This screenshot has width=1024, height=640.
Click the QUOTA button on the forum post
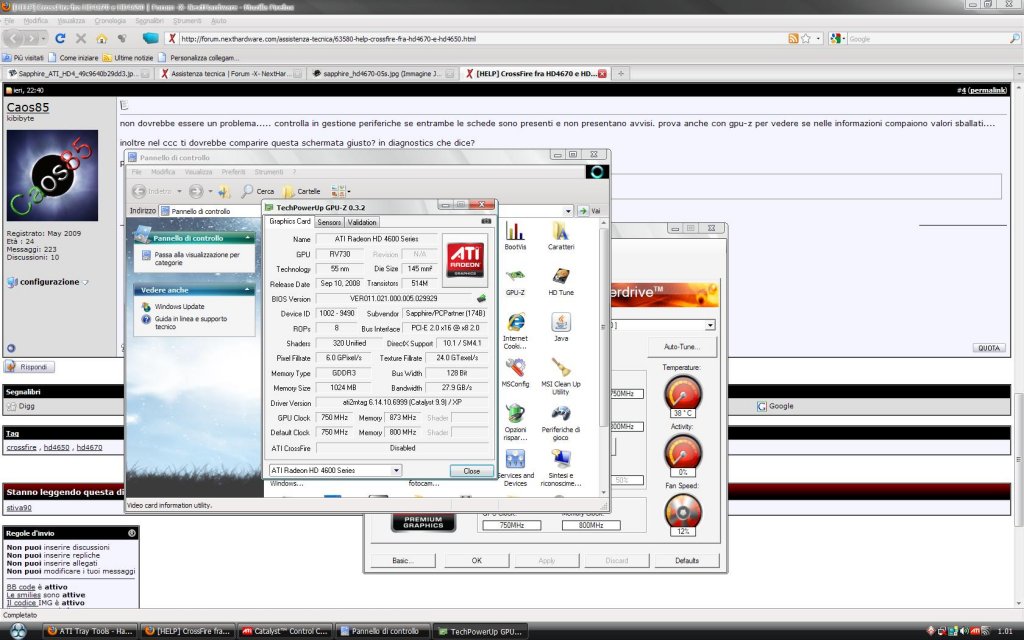click(x=989, y=348)
